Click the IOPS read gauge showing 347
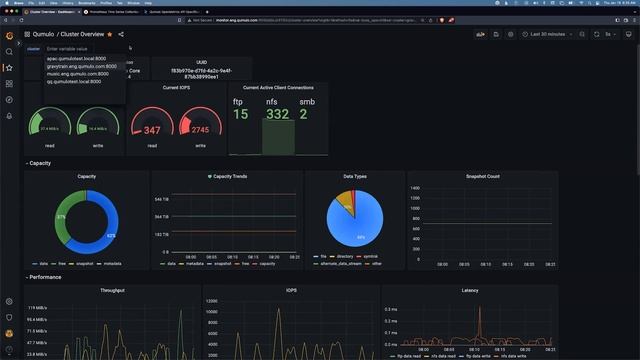640x360 pixels. (x=152, y=121)
